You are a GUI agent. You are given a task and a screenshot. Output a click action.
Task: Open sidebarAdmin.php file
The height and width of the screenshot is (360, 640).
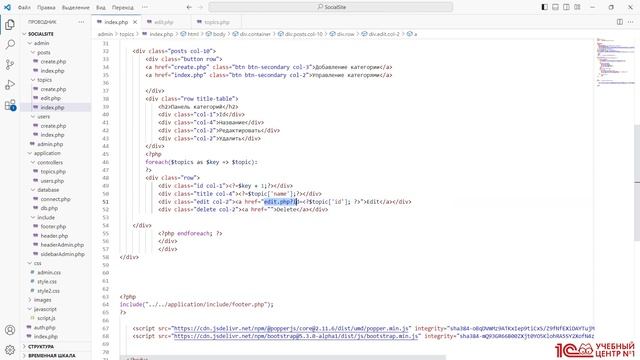[x=62, y=254]
